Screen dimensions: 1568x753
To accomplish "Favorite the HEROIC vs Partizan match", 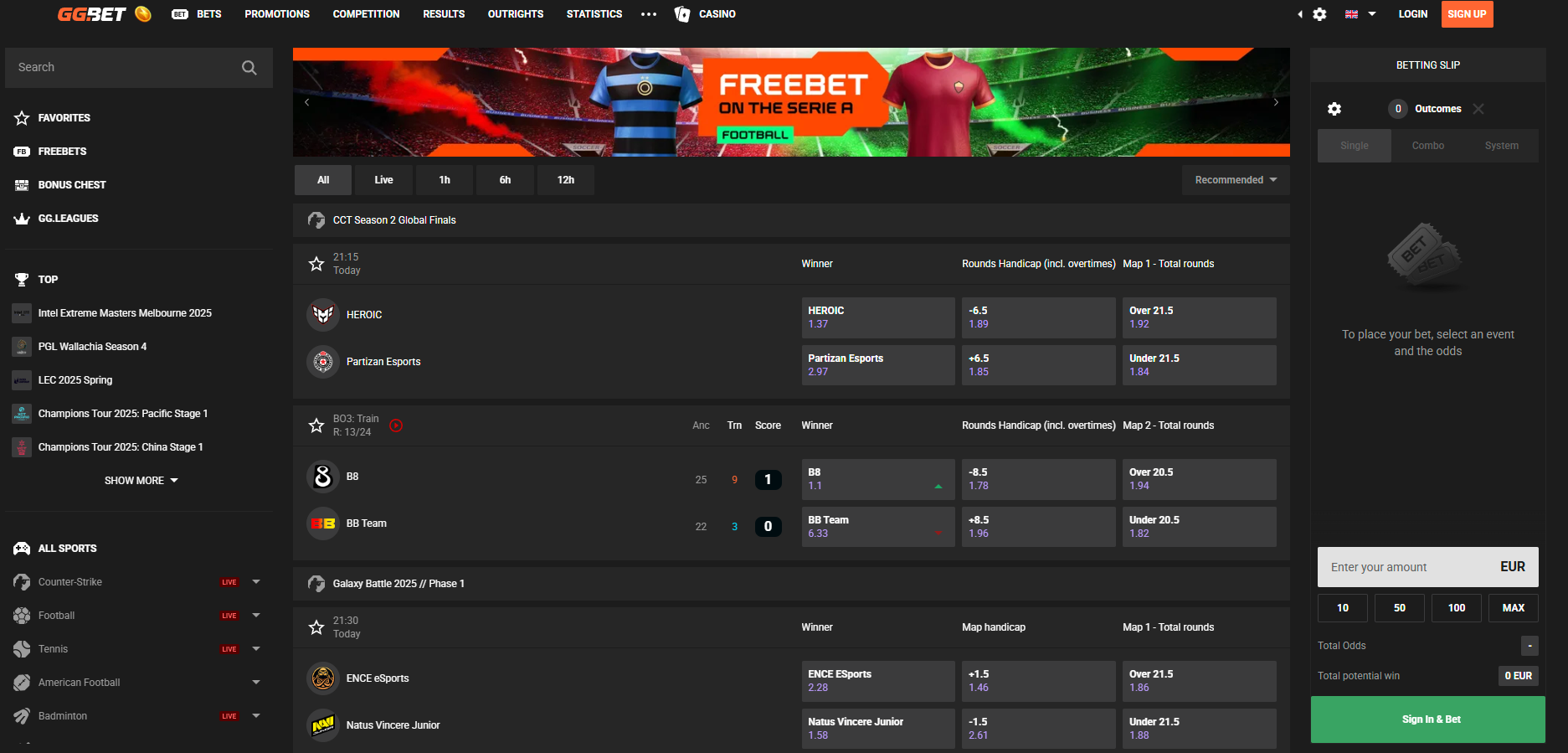I will pos(316,264).
